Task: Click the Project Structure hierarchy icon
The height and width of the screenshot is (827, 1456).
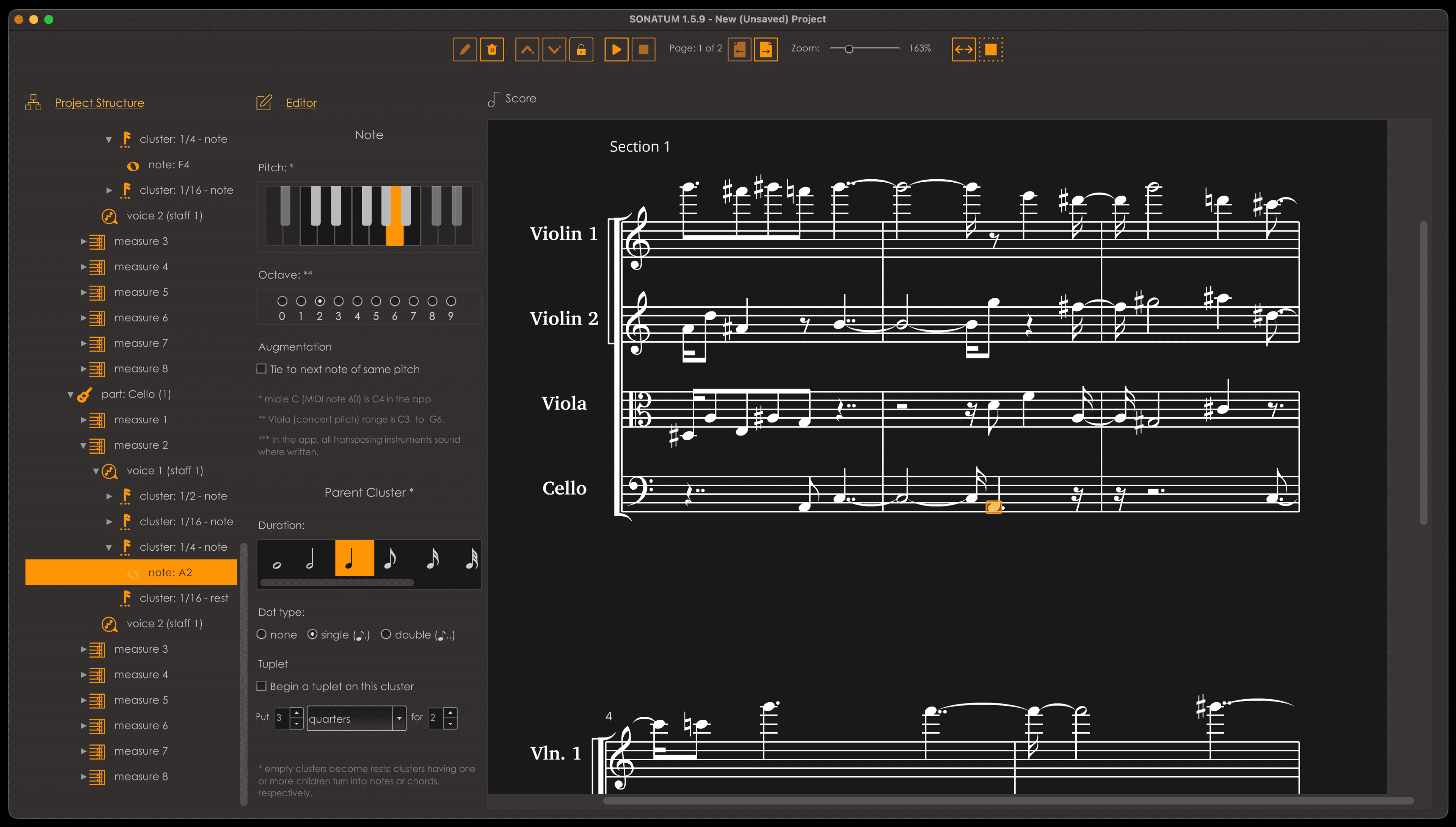Action: click(x=33, y=102)
